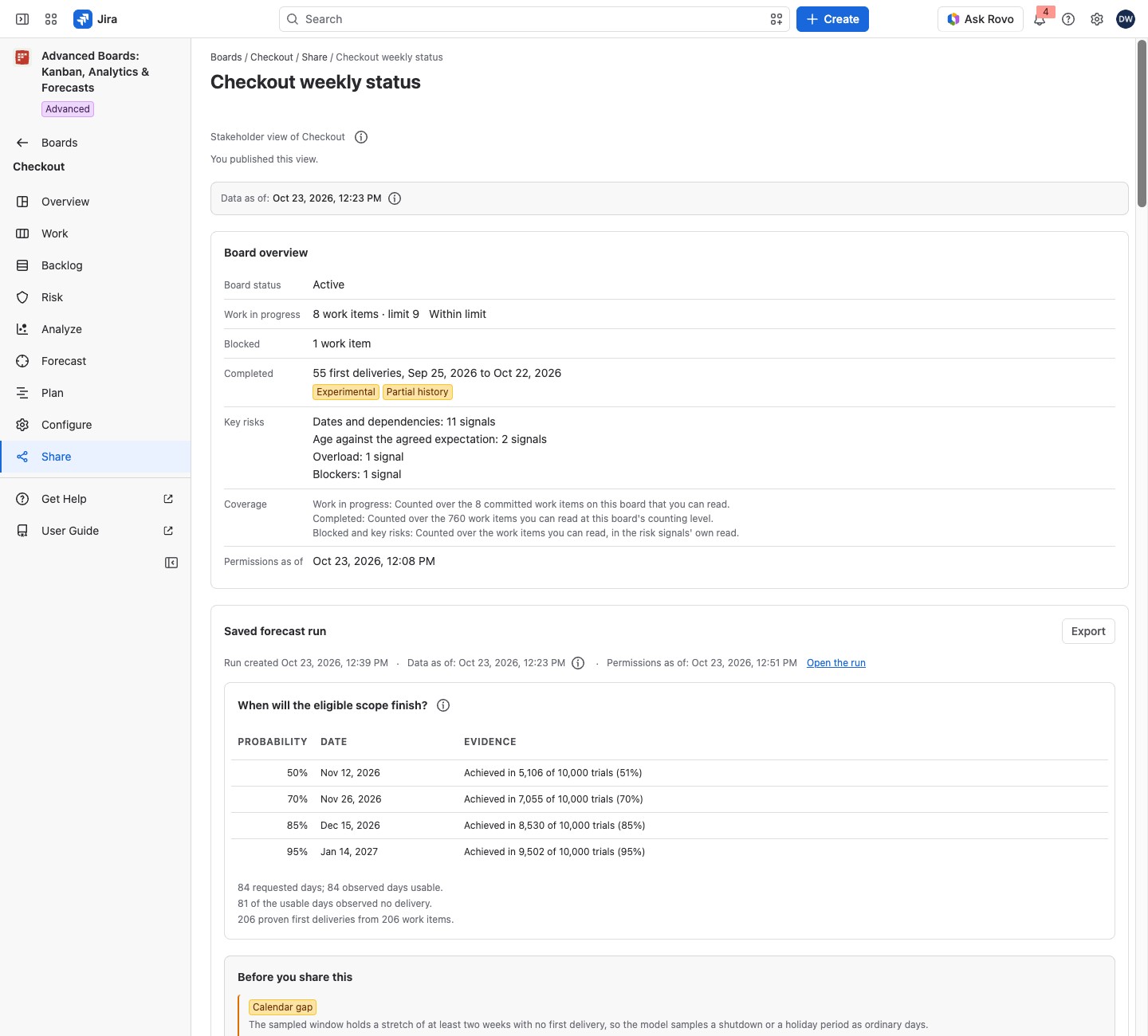This screenshot has width=1148, height=1036.
Task: Select Analyze in the sidebar
Action: (x=96, y=329)
